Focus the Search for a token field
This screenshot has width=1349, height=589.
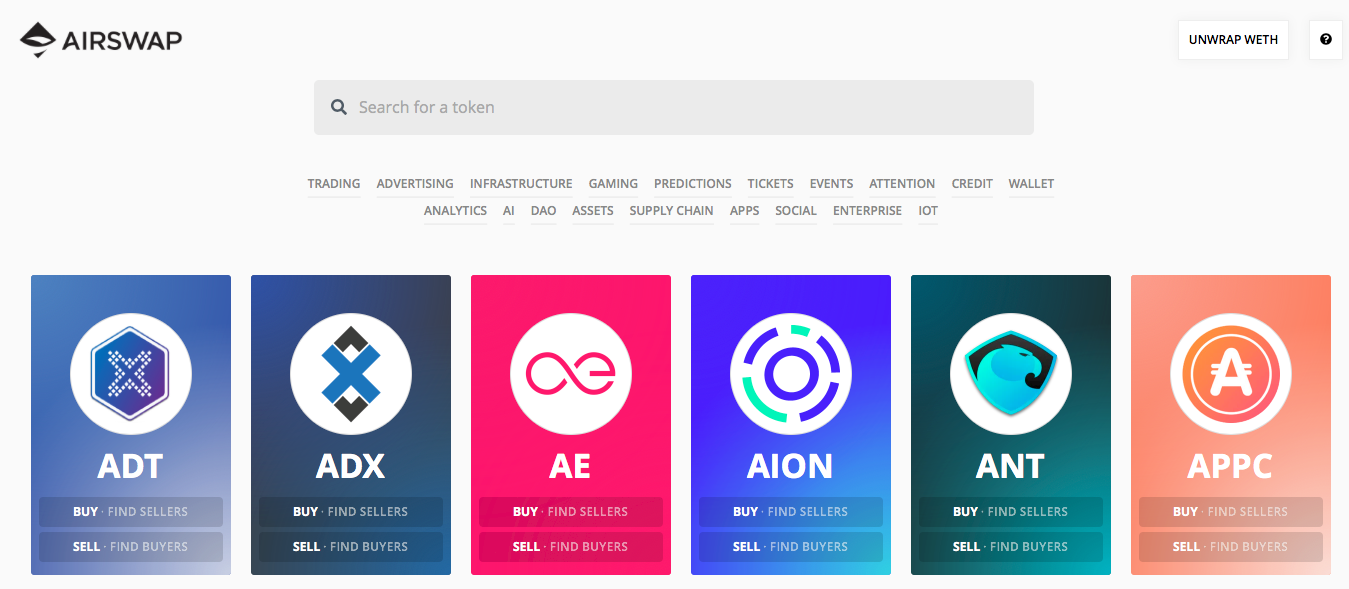pyautogui.click(x=674, y=107)
